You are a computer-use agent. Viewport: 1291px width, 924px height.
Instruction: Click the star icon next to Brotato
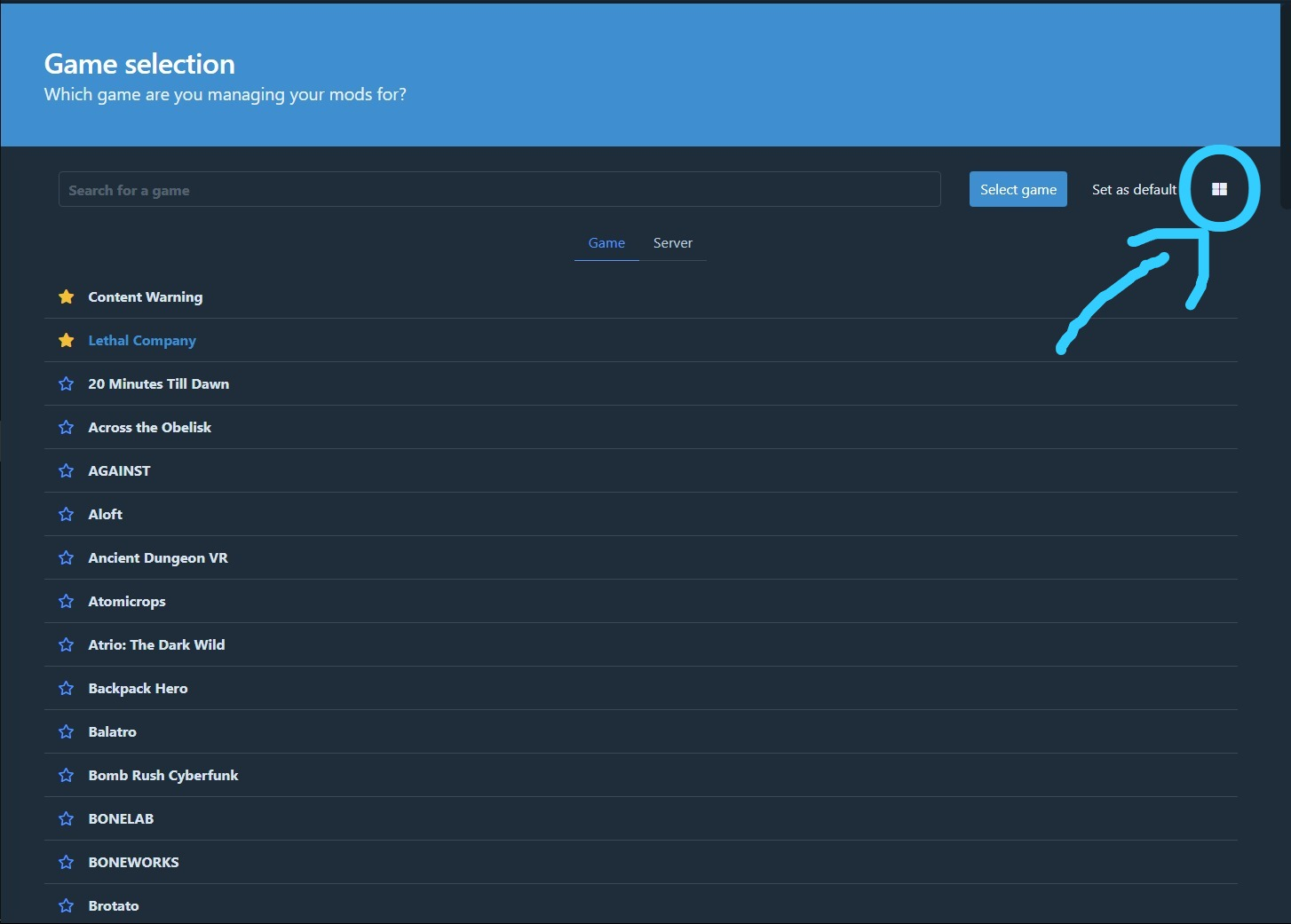click(x=66, y=905)
